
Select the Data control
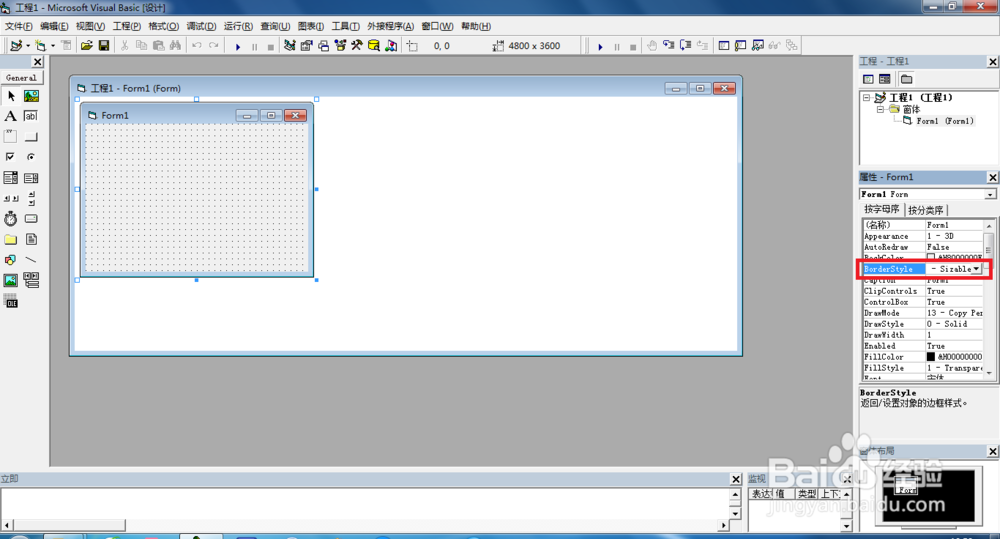(x=31, y=280)
